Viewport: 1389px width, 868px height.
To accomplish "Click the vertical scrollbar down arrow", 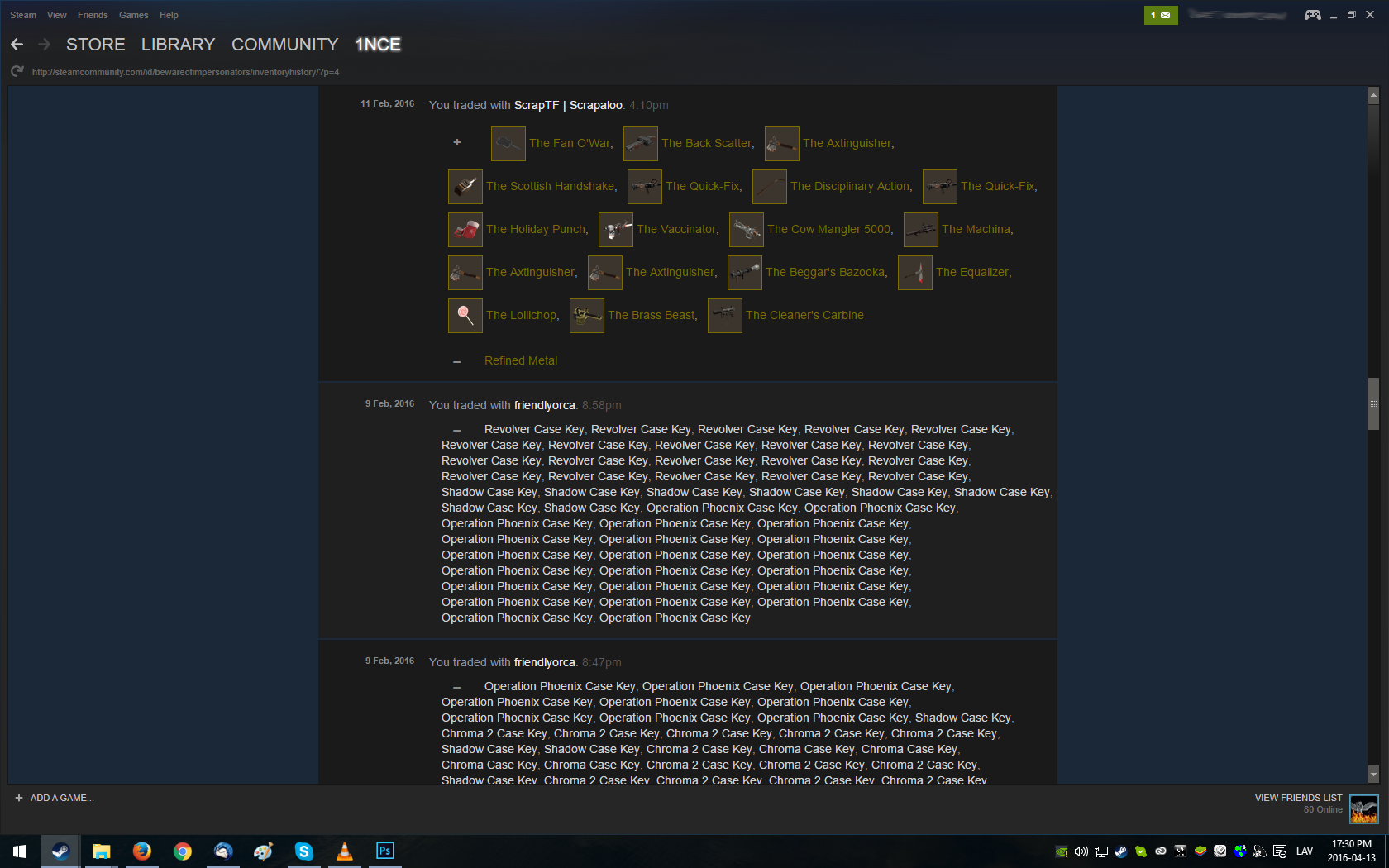I will tap(1373, 775).
